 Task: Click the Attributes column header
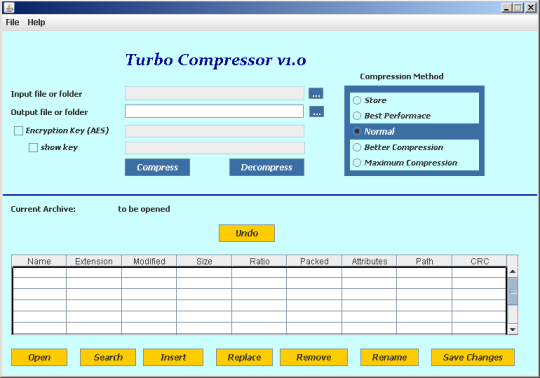[369, 261]
